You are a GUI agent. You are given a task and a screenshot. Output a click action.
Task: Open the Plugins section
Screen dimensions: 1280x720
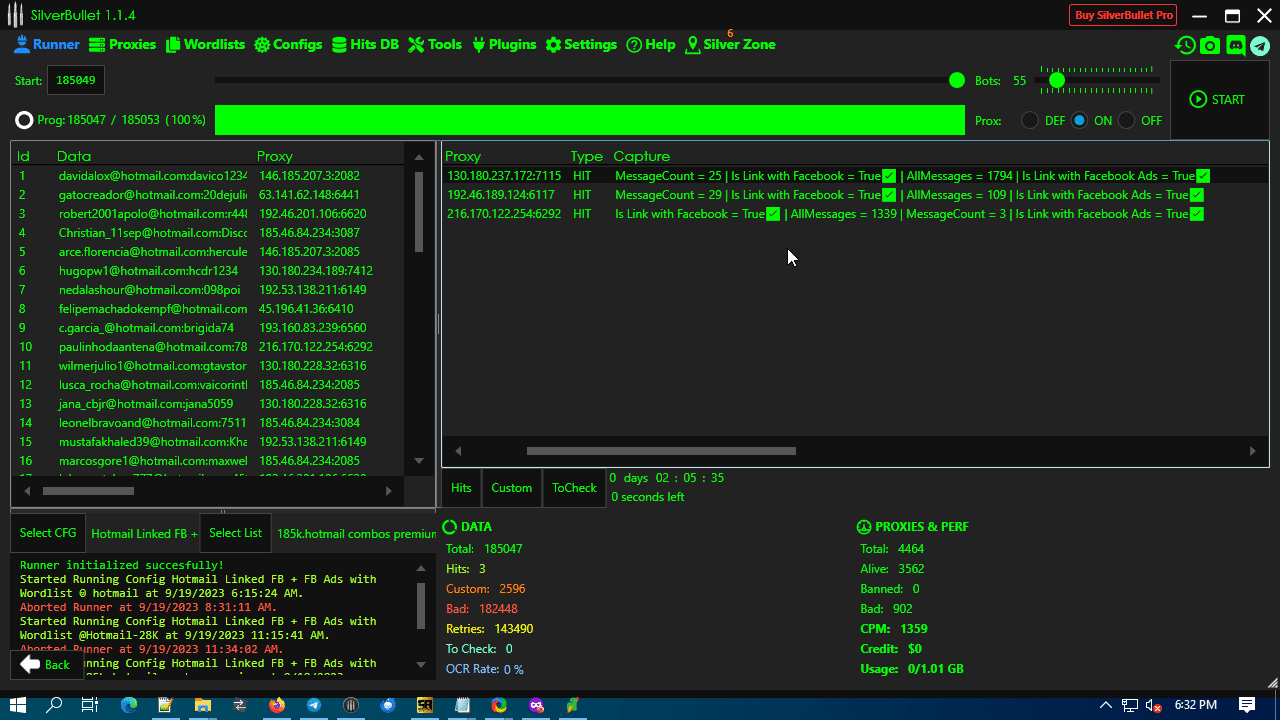504,44
